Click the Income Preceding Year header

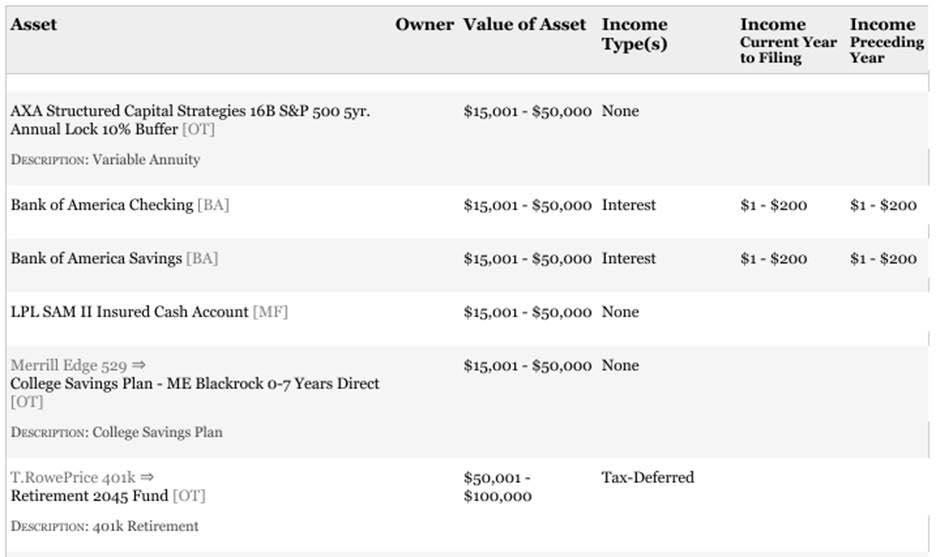pos(886,41)
